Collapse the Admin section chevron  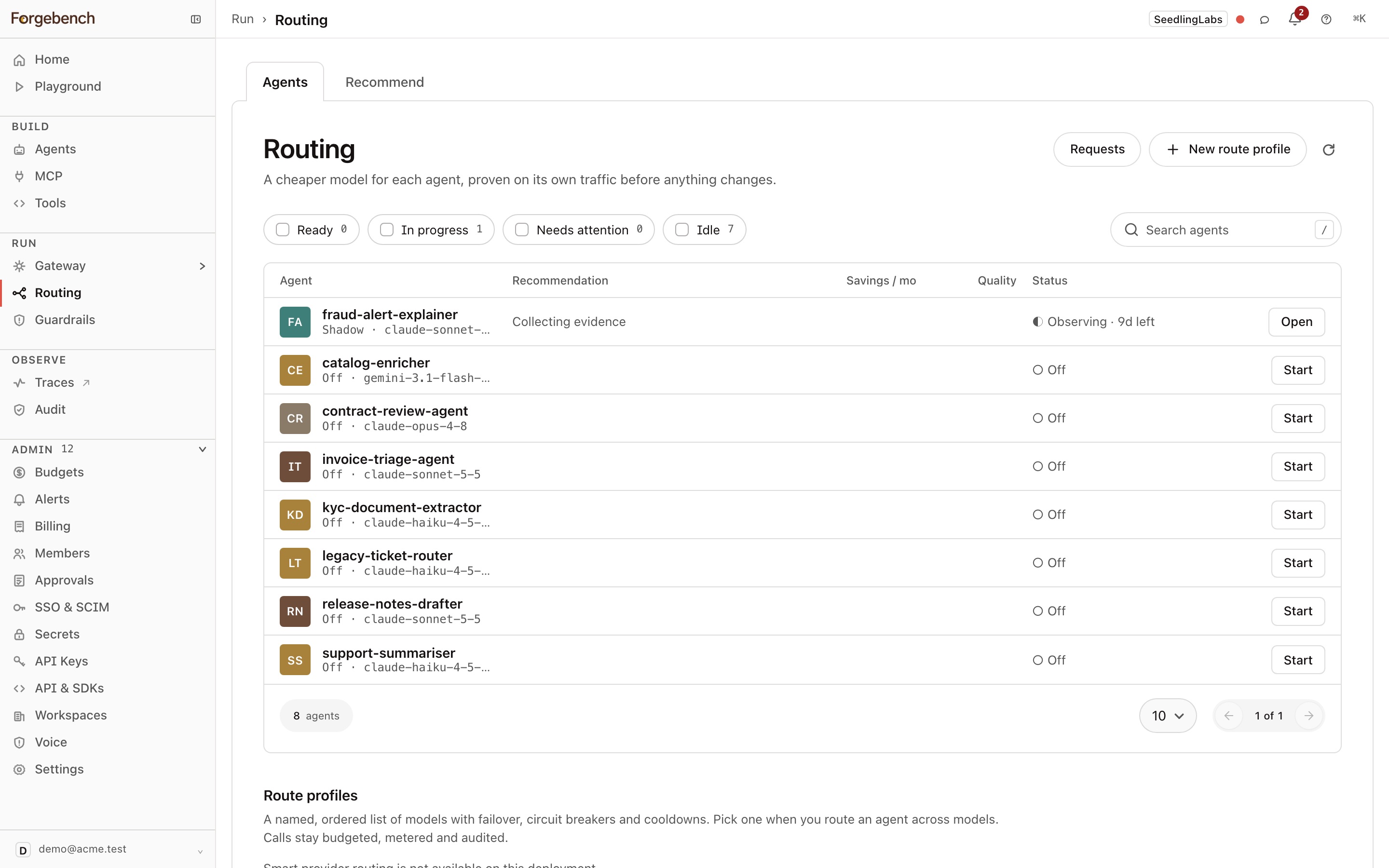tap(202, 449)
